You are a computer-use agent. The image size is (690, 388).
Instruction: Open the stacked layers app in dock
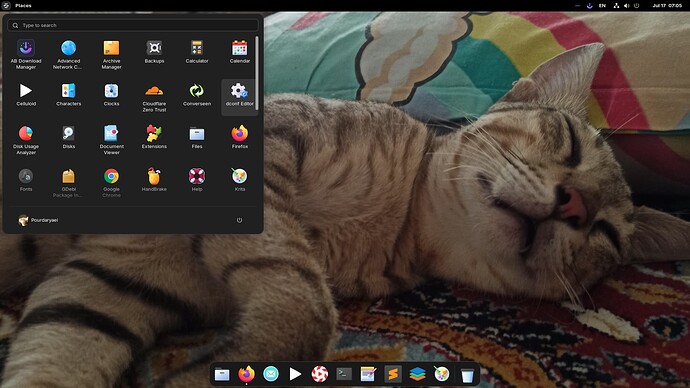click(417, 374)
